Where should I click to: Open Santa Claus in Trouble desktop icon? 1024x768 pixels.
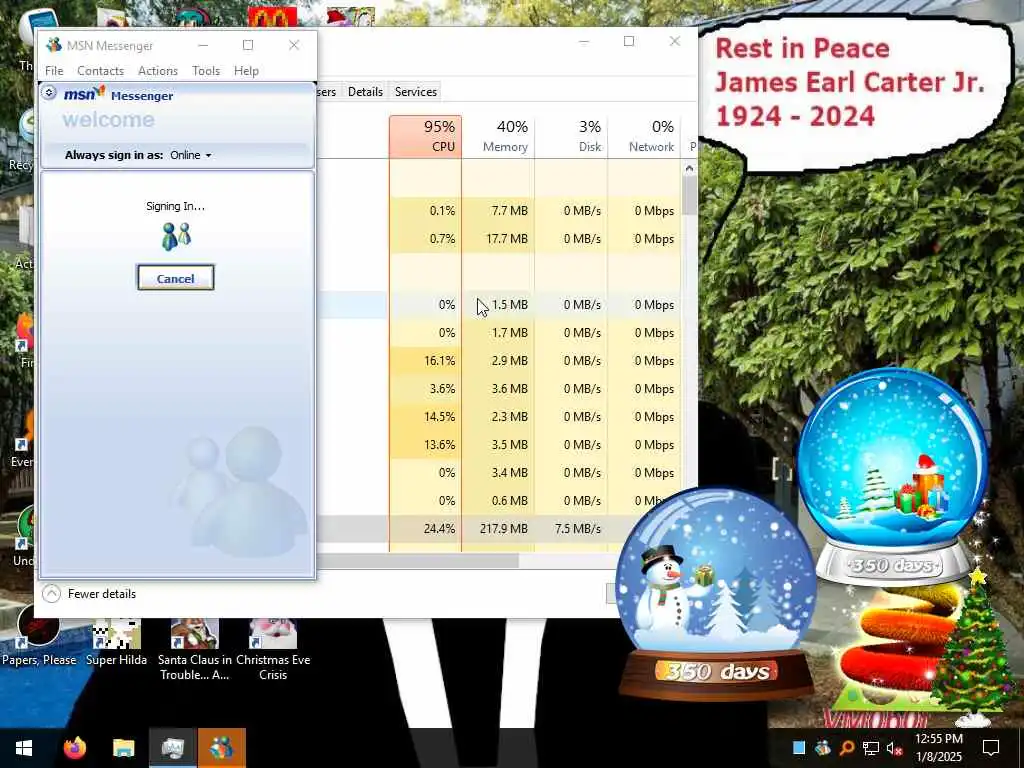tap(195, 650)
